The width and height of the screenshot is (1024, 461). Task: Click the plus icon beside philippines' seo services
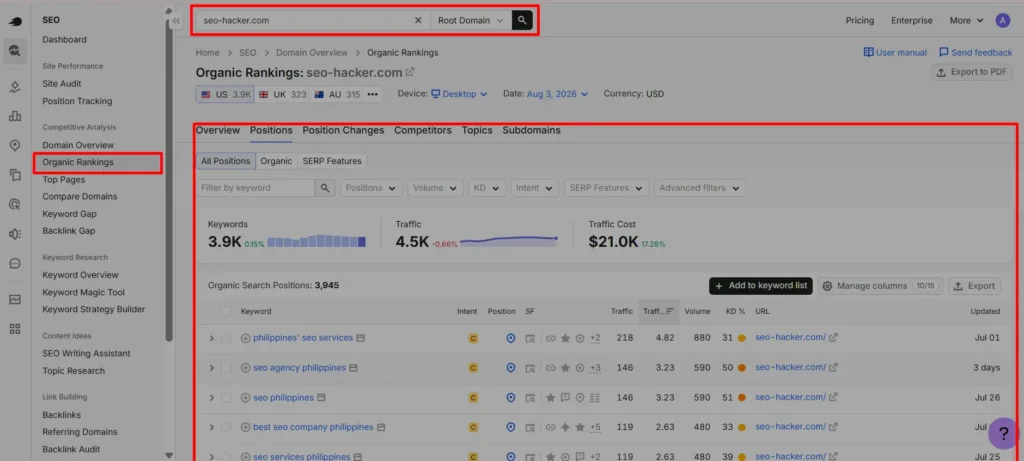click(246, 338)
